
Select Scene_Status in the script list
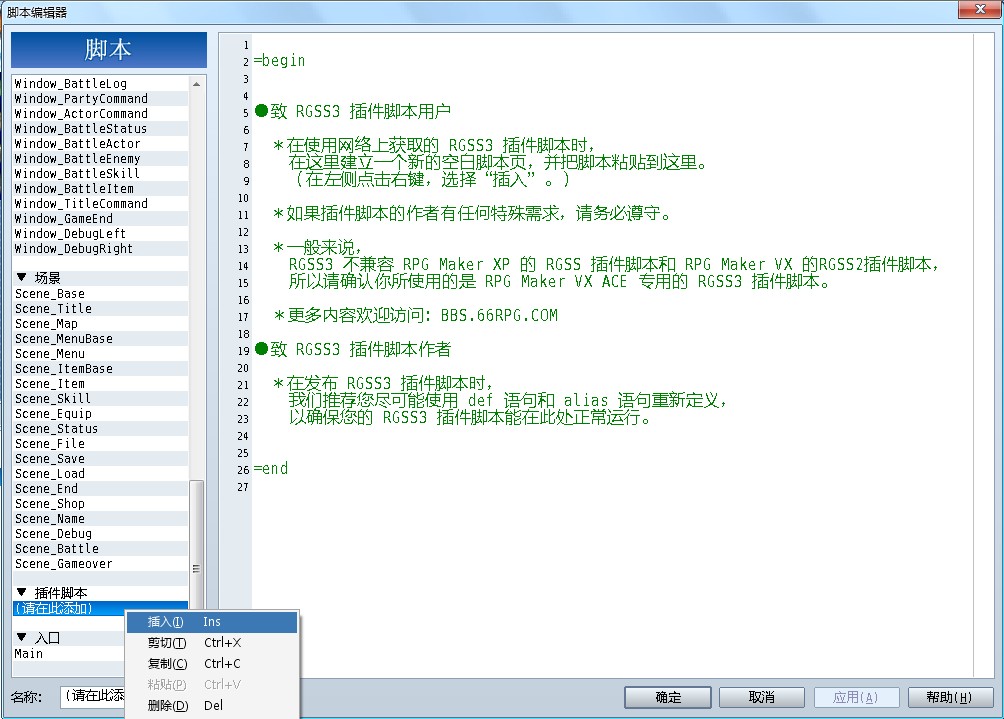[x=101, y=429]
